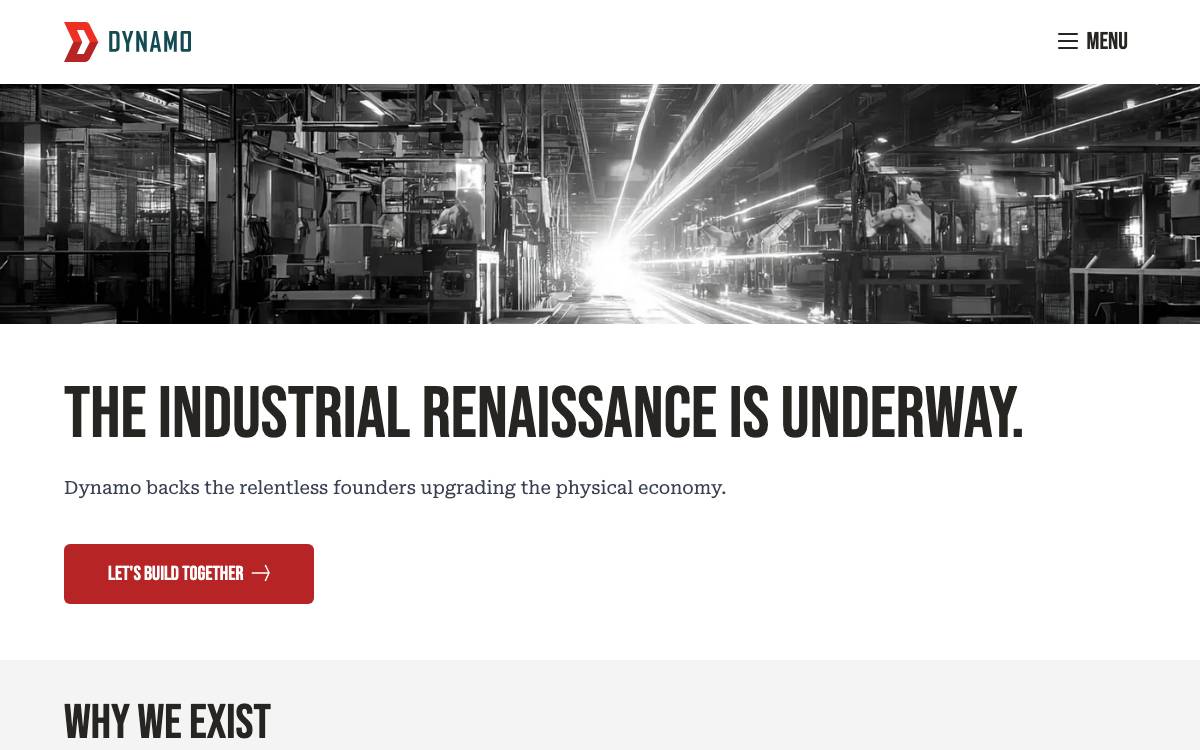The height and width of the screenshot is (750, 1200).
Task: Click the arrow icon in Let's Build Together
Action: [x=261, y=573]
